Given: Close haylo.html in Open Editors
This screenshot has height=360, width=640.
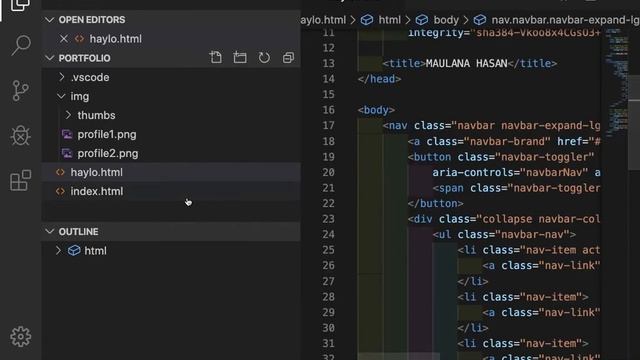Looking at the screenshot, I should pyautogui.click(x=64, y=39).
